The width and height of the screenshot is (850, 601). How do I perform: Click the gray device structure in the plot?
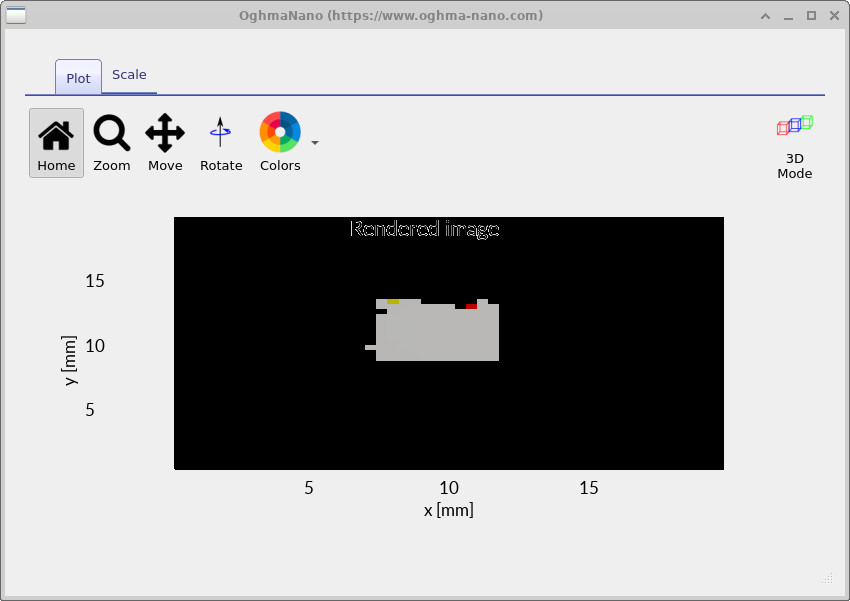(x=435, y=335)
